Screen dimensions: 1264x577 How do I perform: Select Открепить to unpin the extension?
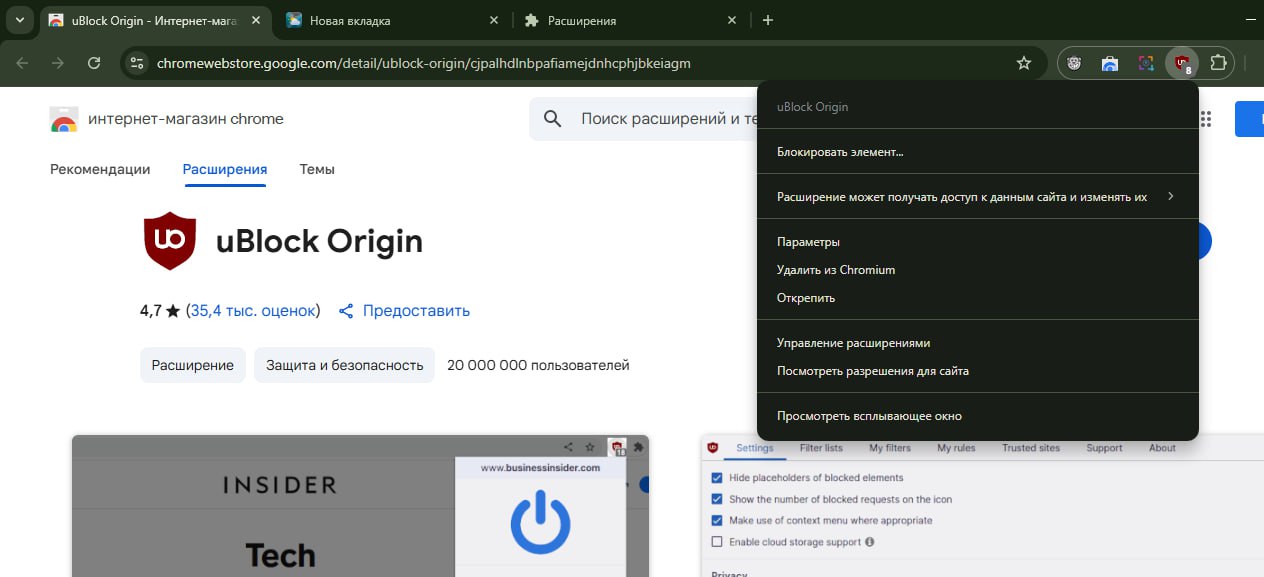tap(977, 298)
